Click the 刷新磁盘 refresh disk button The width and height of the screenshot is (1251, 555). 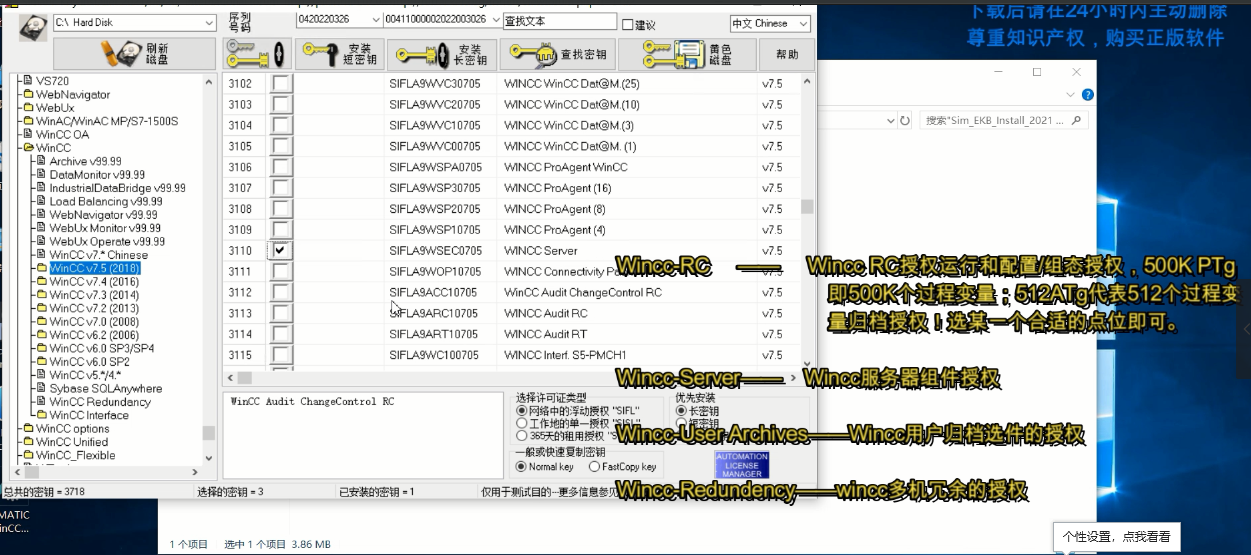(134, 54)
